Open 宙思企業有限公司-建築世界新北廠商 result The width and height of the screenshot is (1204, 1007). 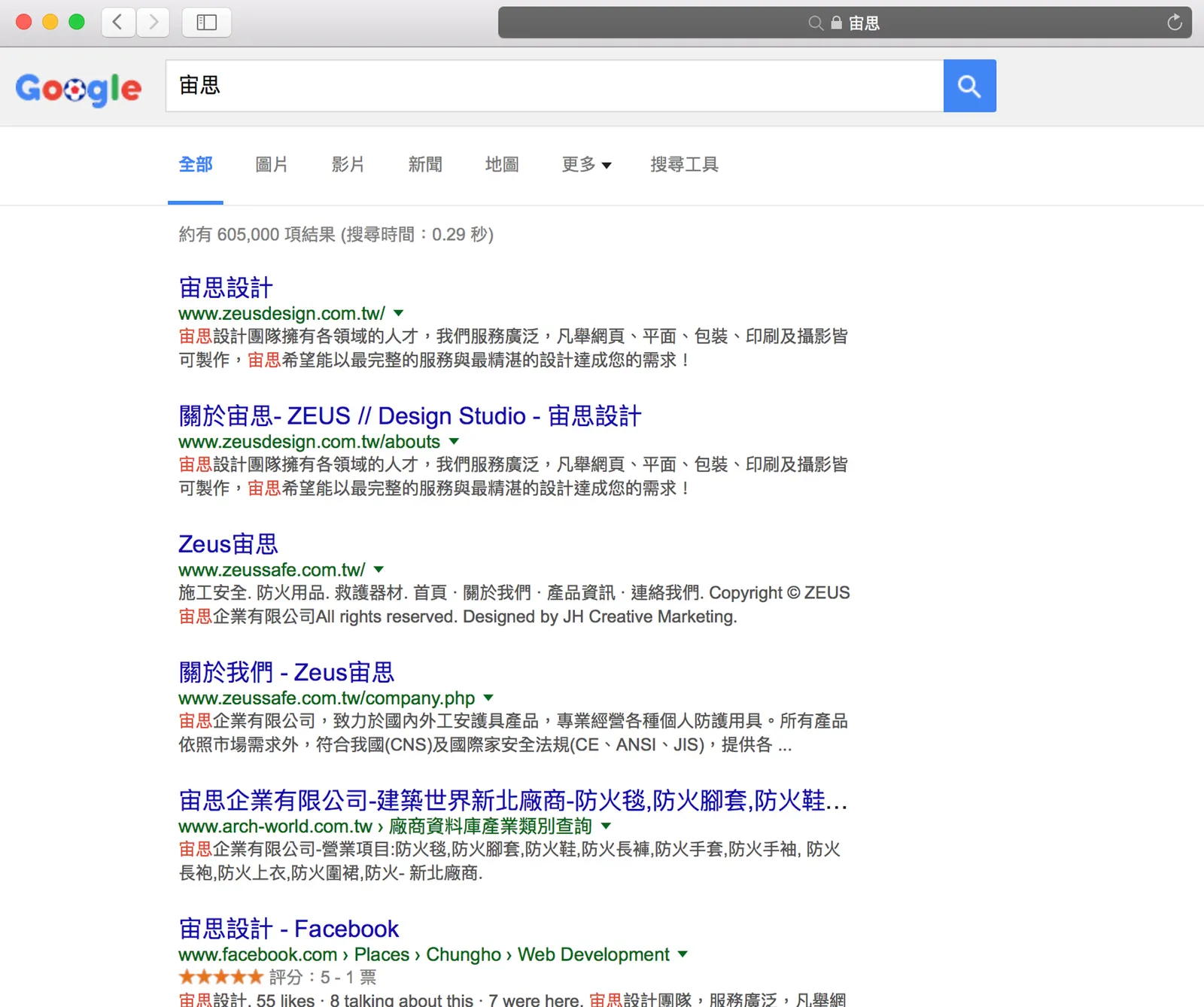(513, 800)
